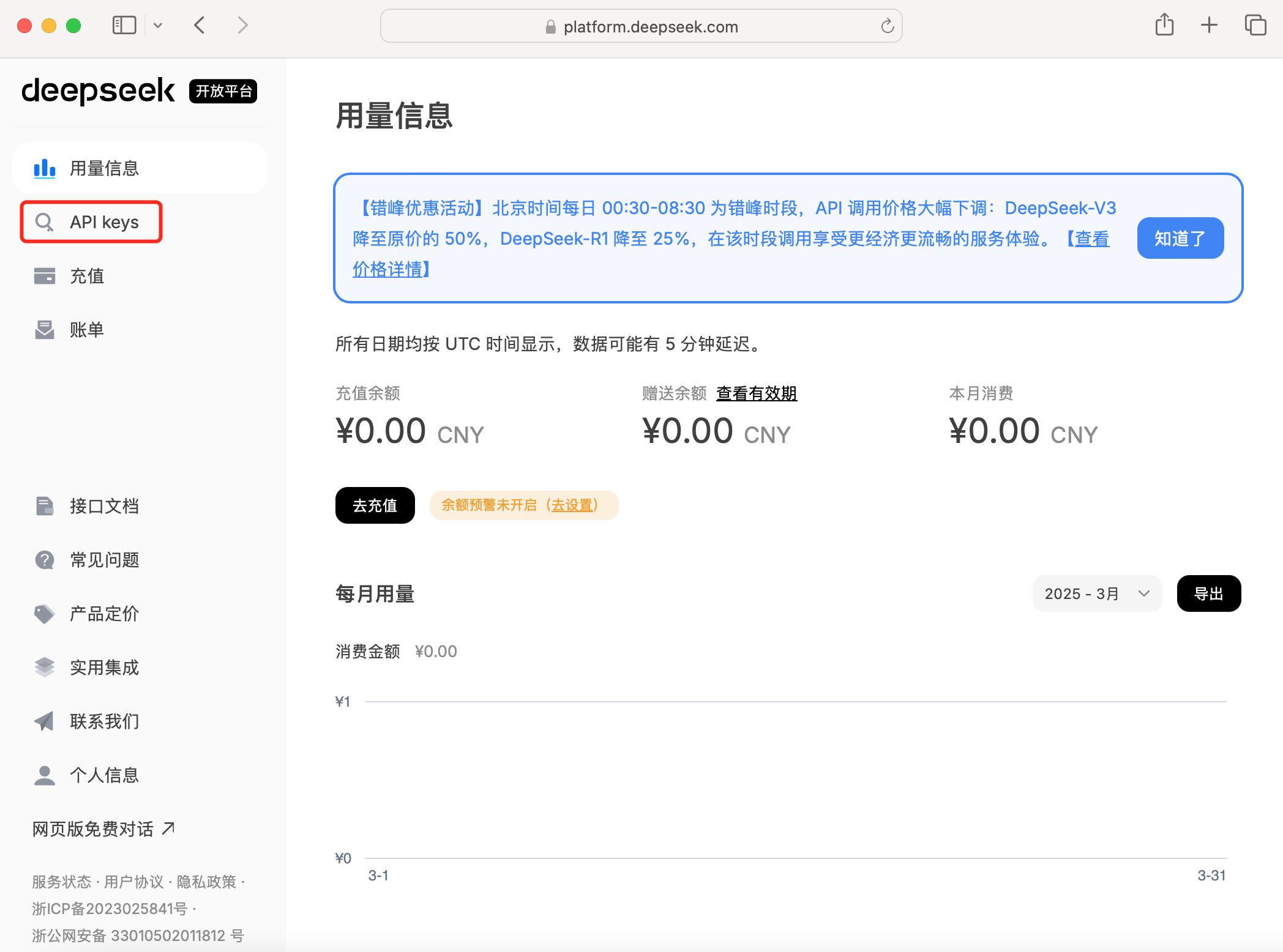1283x952 pixels.
Task: Click the 开放平台 badge beside logo
Action: 223,91
